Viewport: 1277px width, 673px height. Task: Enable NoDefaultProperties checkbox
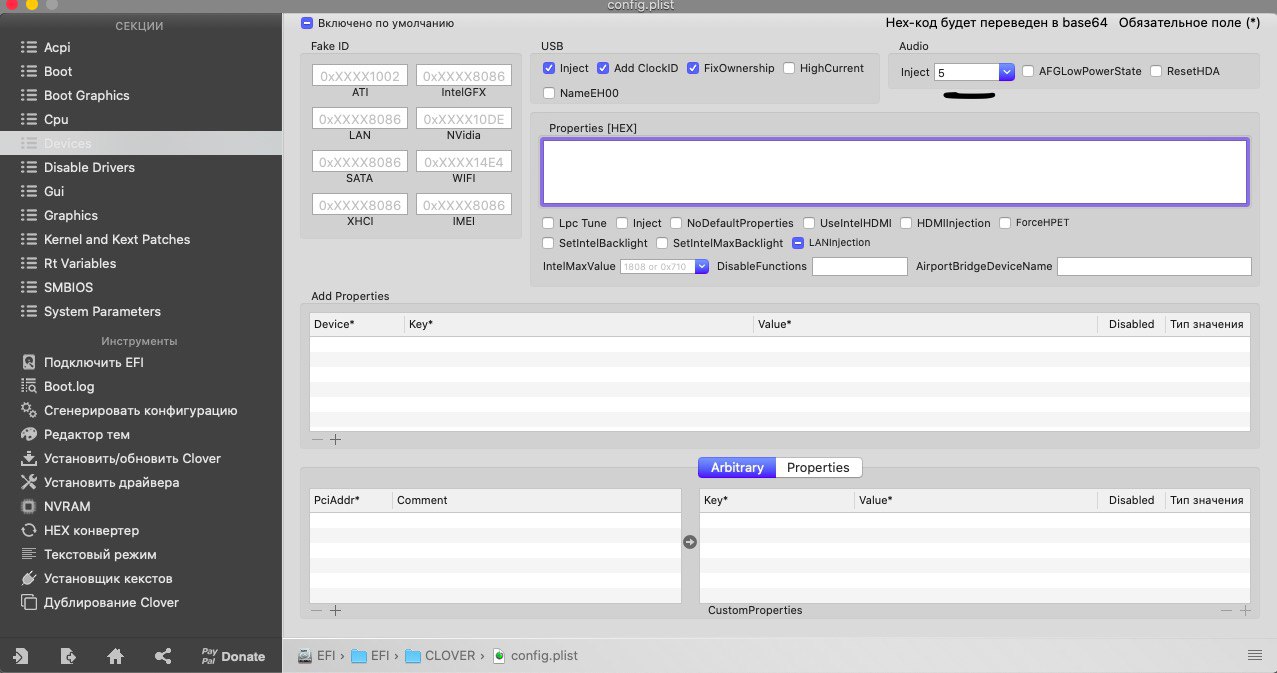point(676,223)
